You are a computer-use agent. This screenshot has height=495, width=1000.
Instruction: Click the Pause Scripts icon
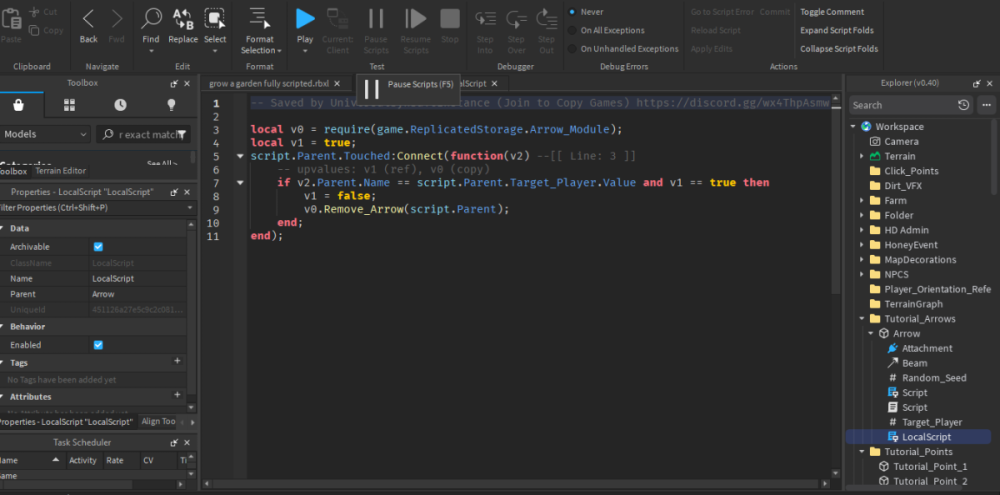(x=376, y=18)
